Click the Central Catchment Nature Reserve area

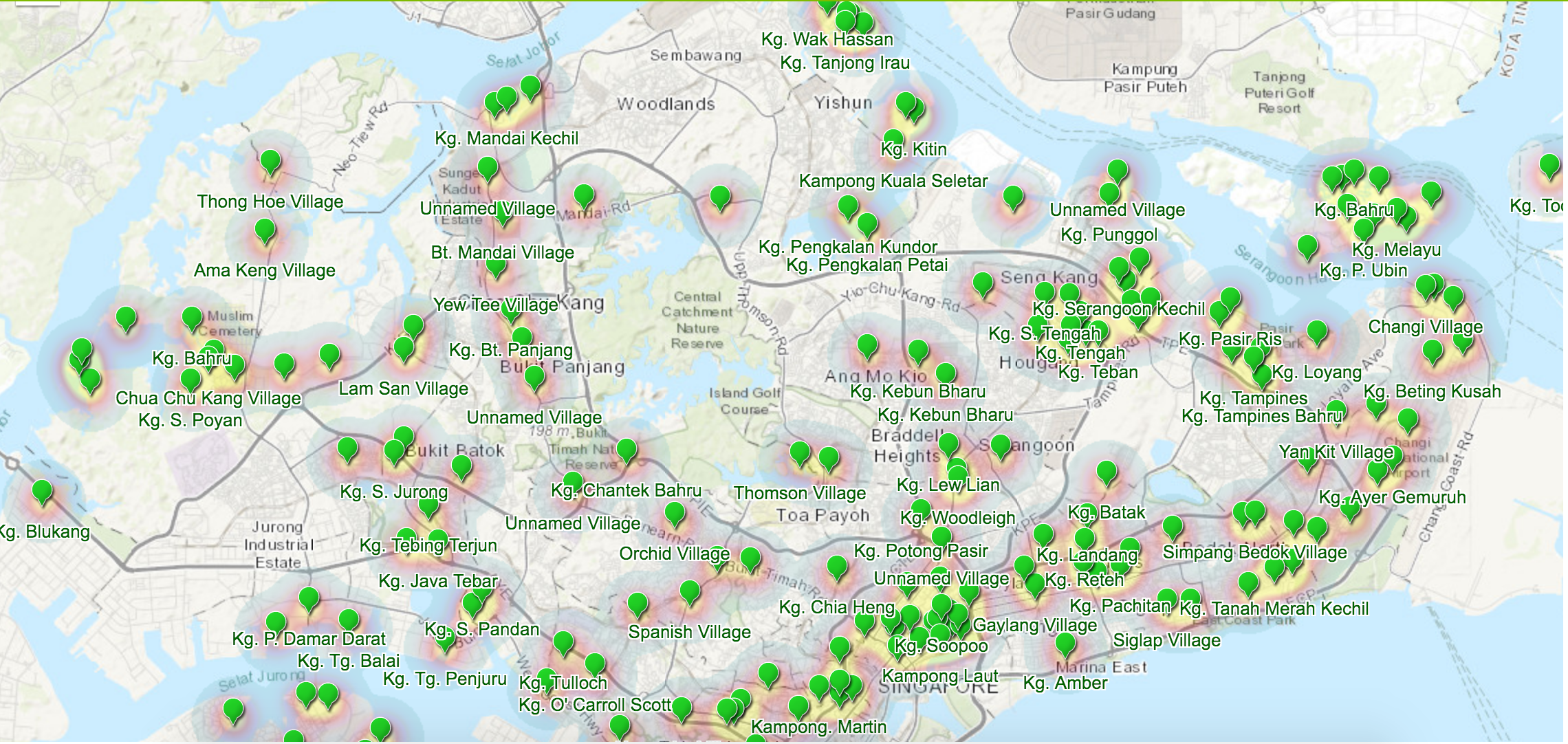(697, 320)
